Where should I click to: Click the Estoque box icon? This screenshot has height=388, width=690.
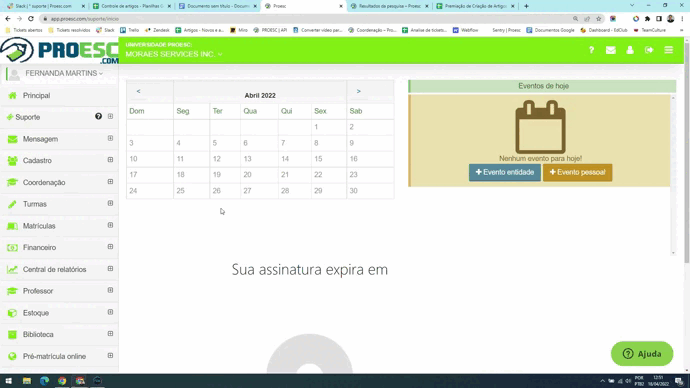pos(12,313)
